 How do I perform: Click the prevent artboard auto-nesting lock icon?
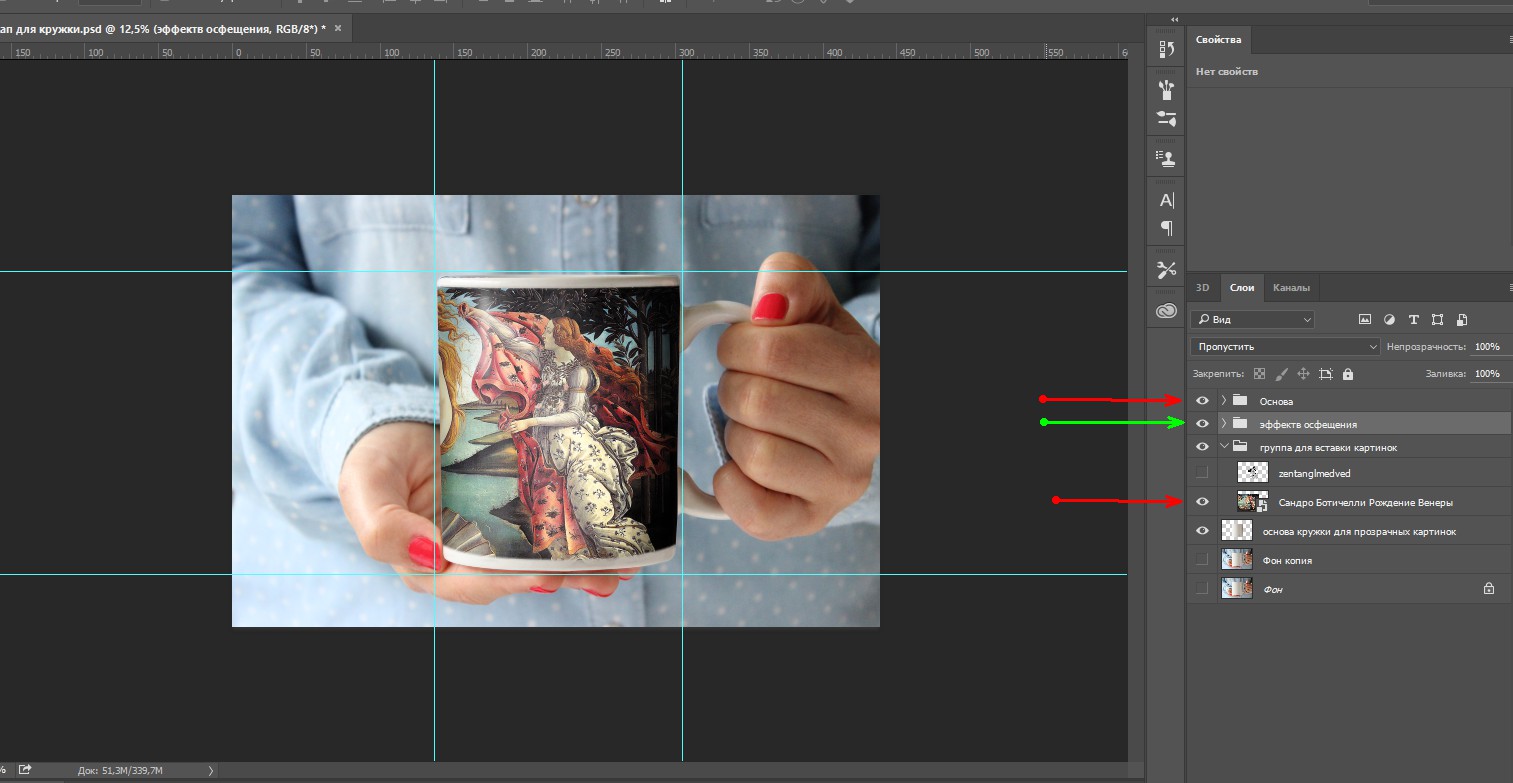(1325, 374)
